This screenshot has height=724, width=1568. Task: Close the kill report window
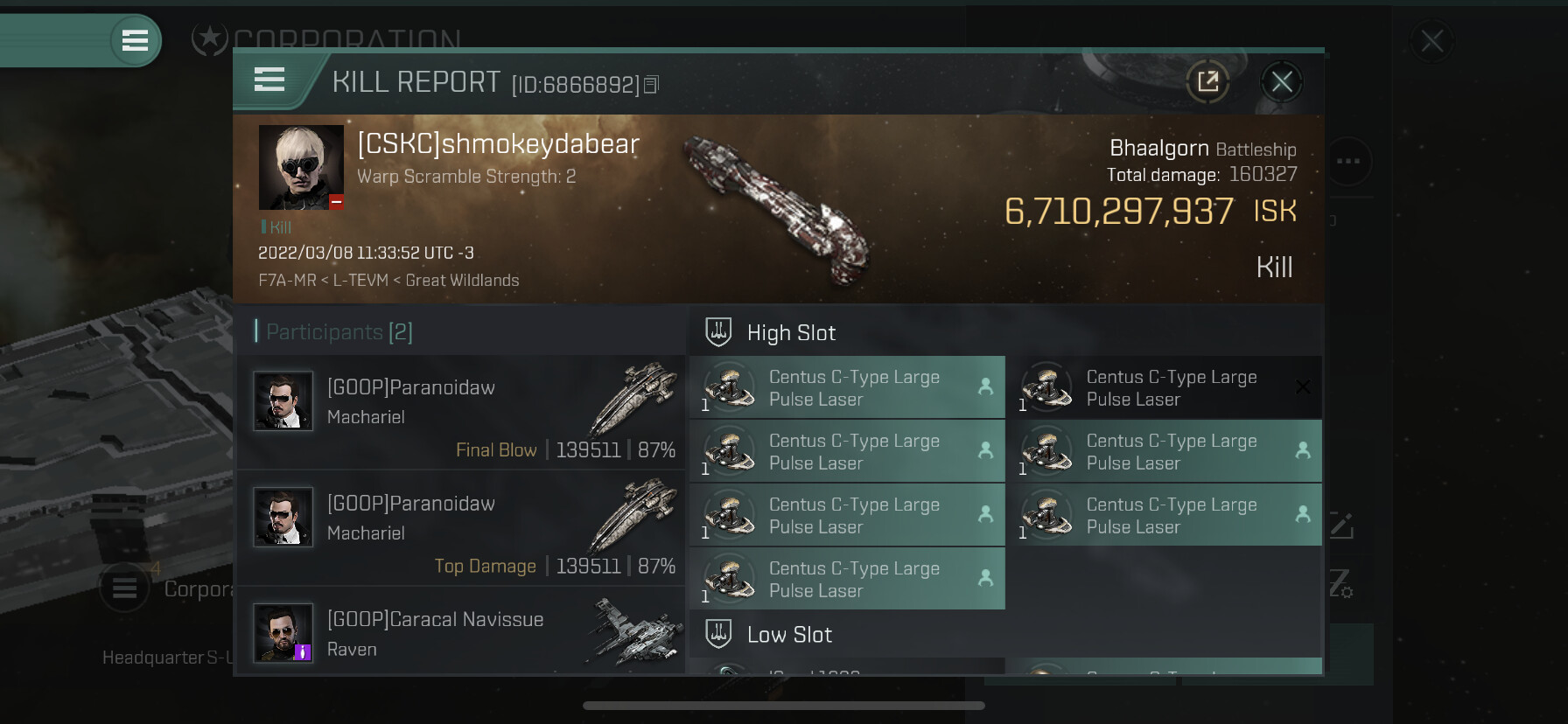[1282, 82]
